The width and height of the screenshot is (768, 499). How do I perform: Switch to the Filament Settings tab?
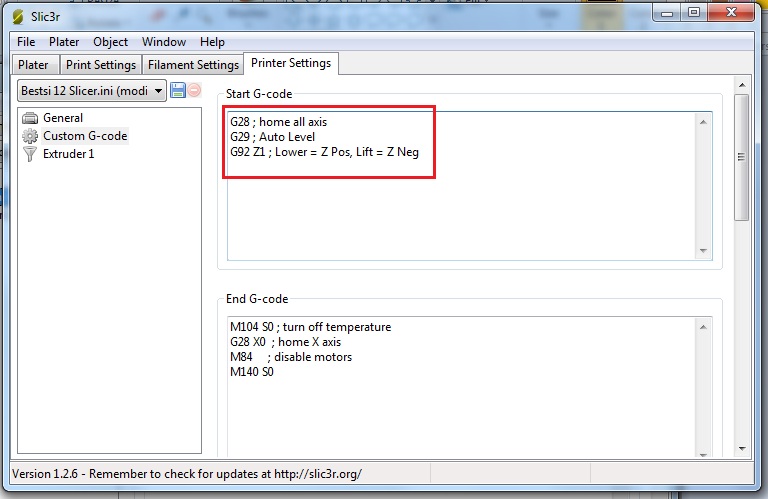click(193, 65)
